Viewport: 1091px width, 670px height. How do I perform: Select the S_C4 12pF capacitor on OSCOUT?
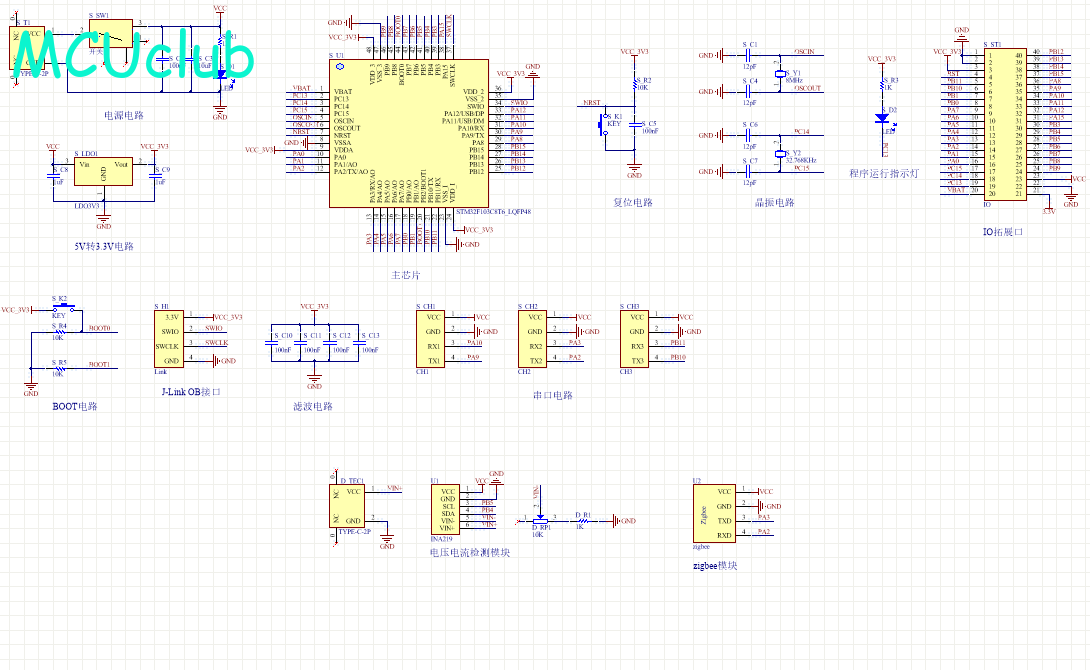[747, 91]
